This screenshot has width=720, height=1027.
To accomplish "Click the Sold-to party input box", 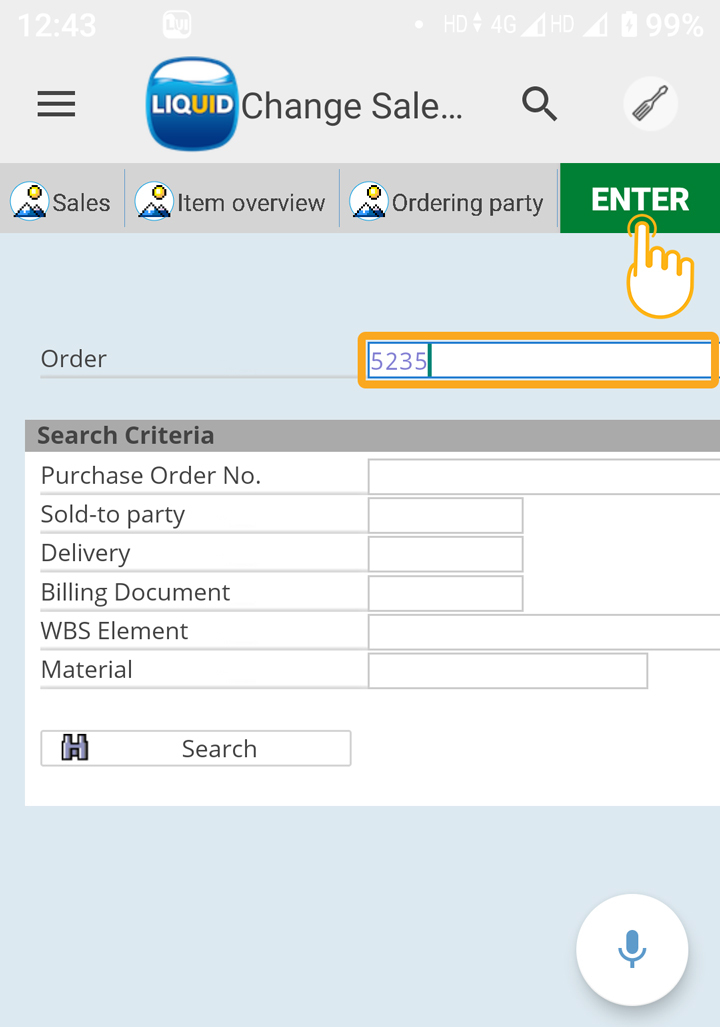I will pyautogui.click(x=445, y=515).
